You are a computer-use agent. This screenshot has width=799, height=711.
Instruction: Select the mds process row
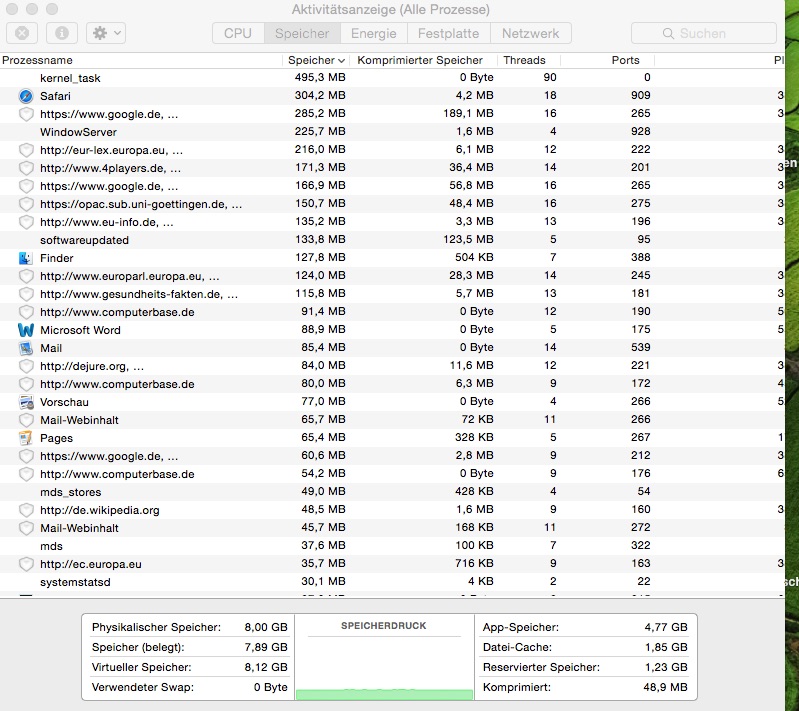pyautogui.click(x=392, y=546)
